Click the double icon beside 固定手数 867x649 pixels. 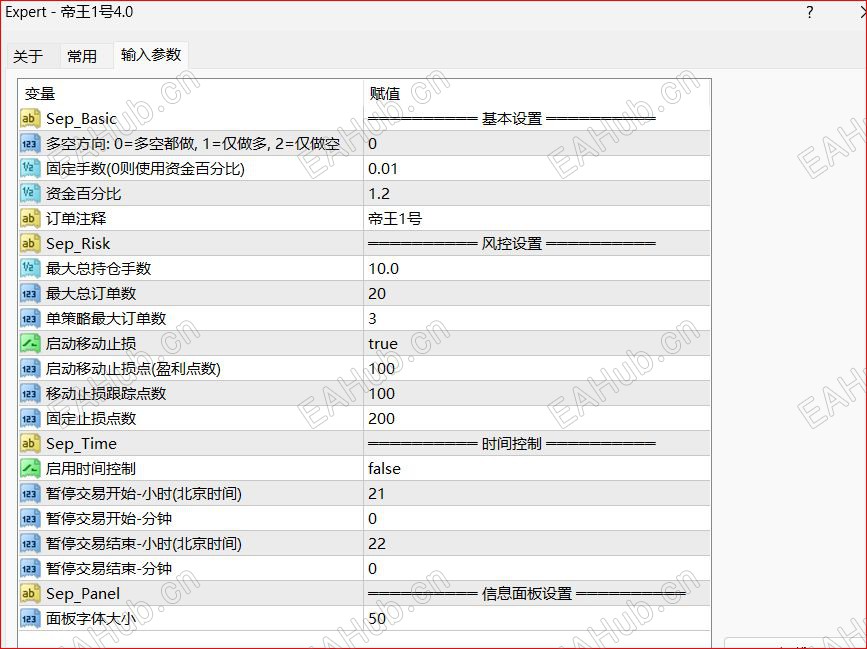[30, 168]
